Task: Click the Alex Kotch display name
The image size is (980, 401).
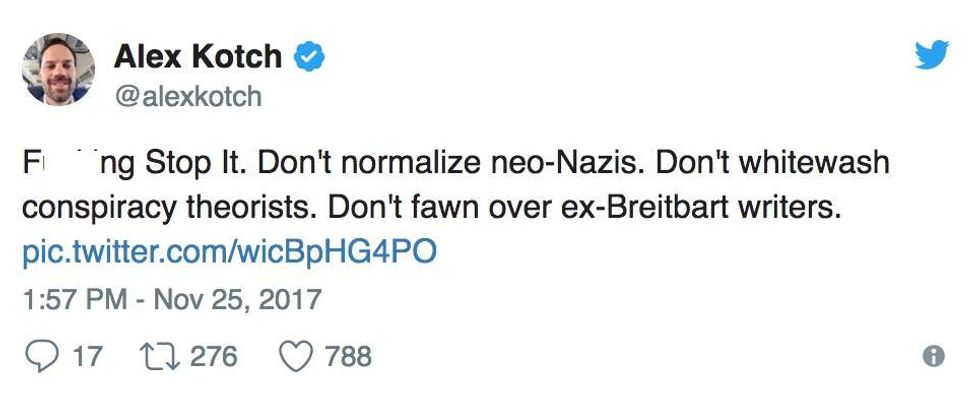Action: 198,57
